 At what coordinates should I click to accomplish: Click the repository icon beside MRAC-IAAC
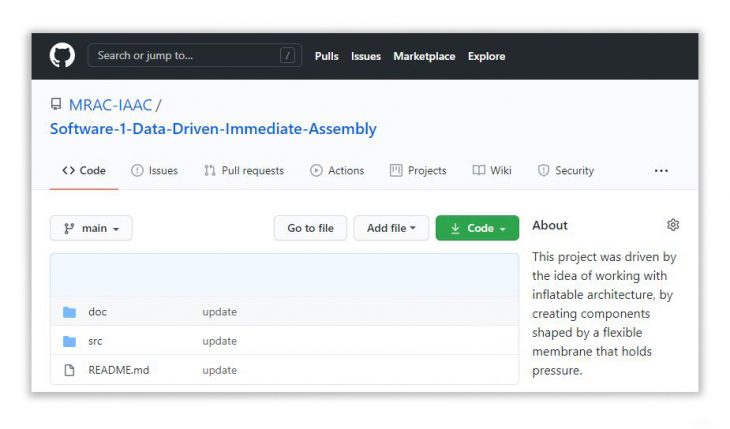(56, 105)
